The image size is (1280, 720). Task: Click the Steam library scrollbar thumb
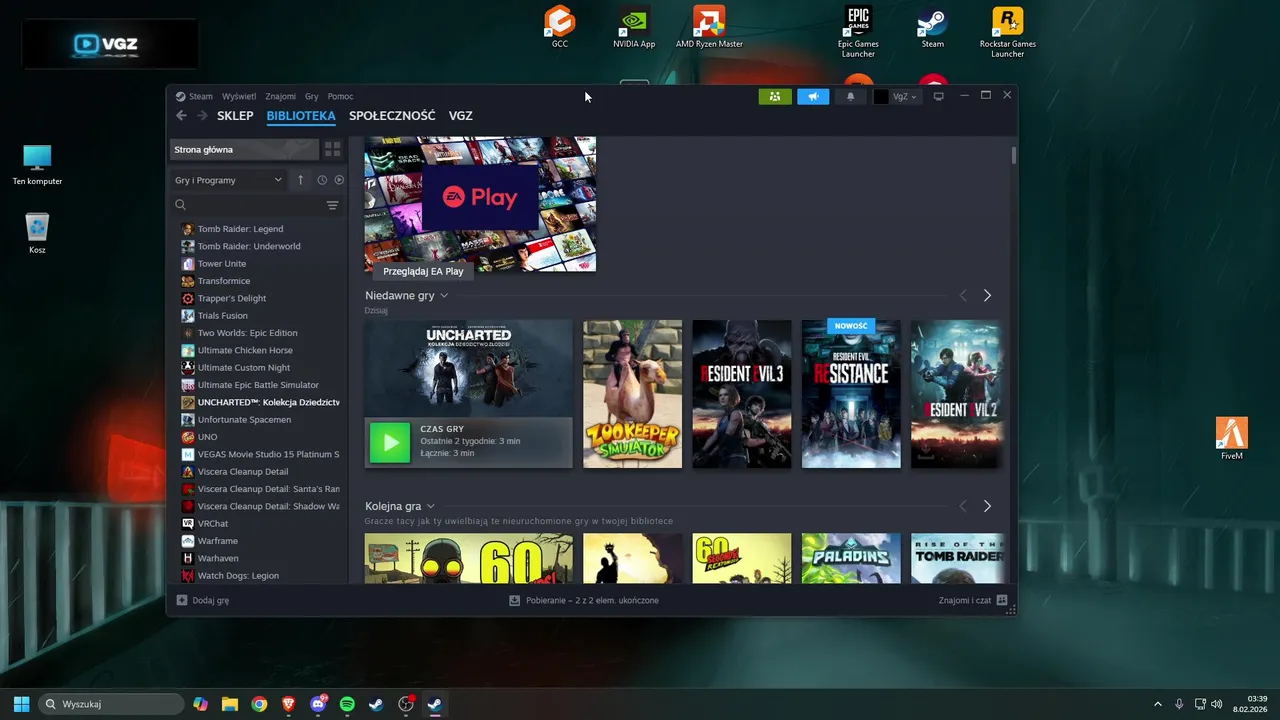1014,155
